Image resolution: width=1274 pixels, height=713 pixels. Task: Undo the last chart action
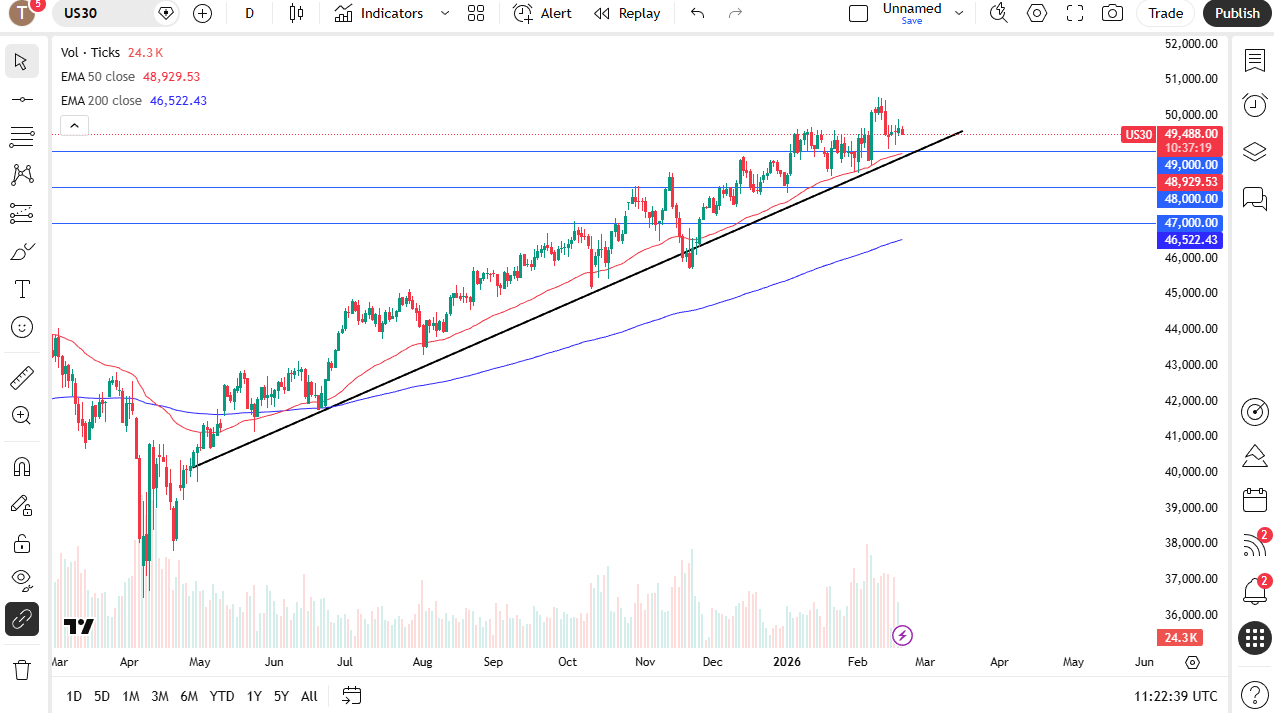(698, 13)
